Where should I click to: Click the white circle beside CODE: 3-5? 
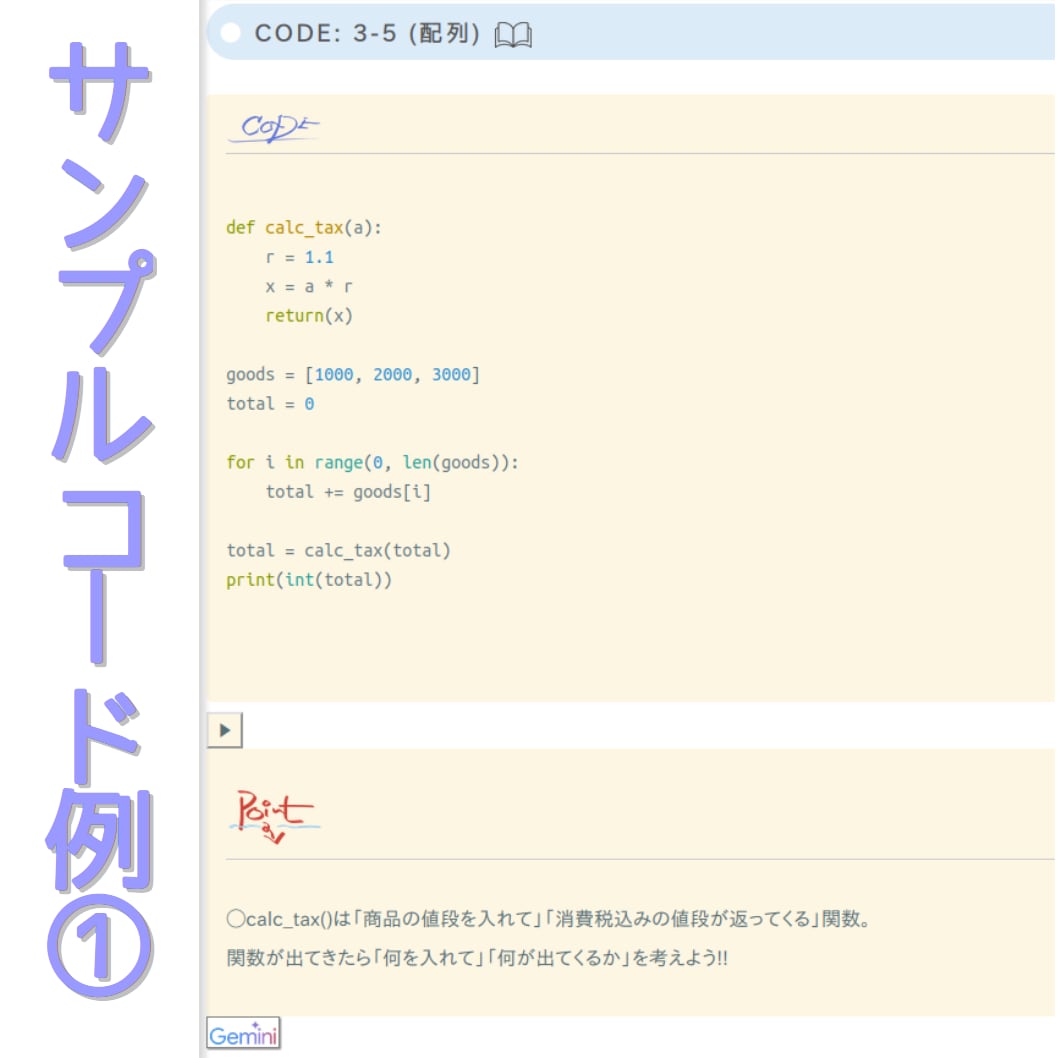pyautogui.click(x=231, y=32)
